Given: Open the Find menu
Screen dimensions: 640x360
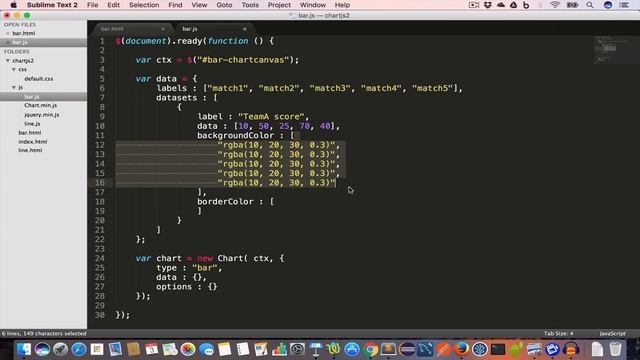Looking at the screenshot, I should 175,5.
